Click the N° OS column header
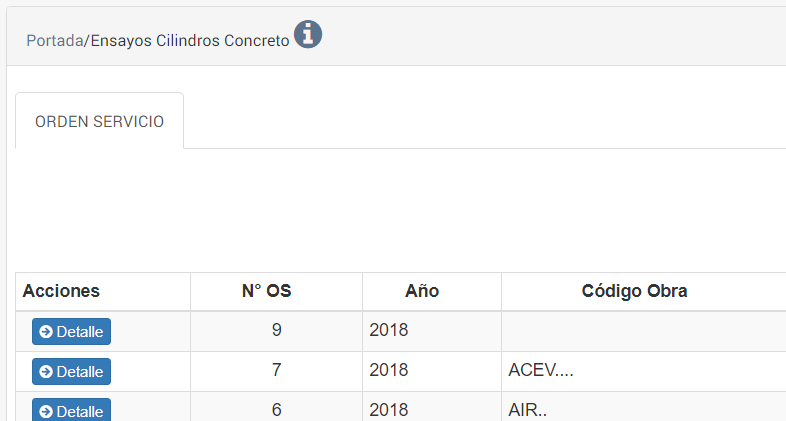The width and height of the screenshot is (786, 421). pyautogui.click(x=267, y=291)
